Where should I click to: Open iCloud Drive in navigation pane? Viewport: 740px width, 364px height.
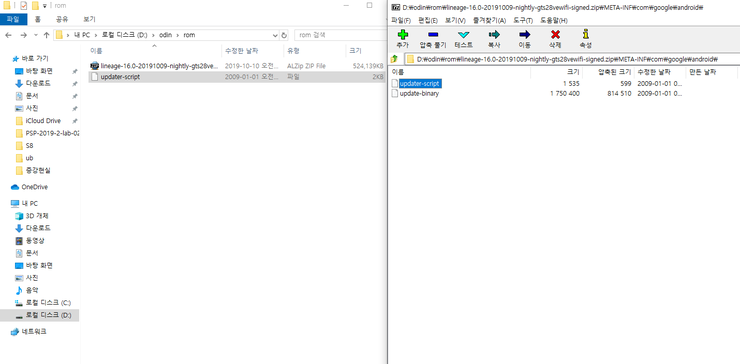43,121
